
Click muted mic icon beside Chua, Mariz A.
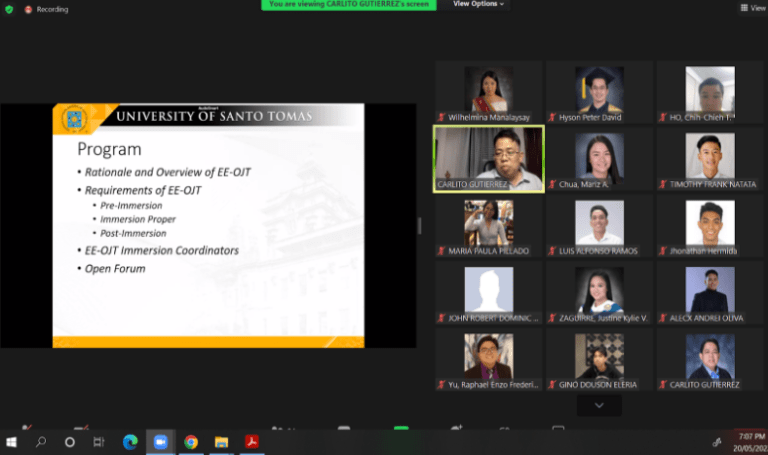(552, 185)
